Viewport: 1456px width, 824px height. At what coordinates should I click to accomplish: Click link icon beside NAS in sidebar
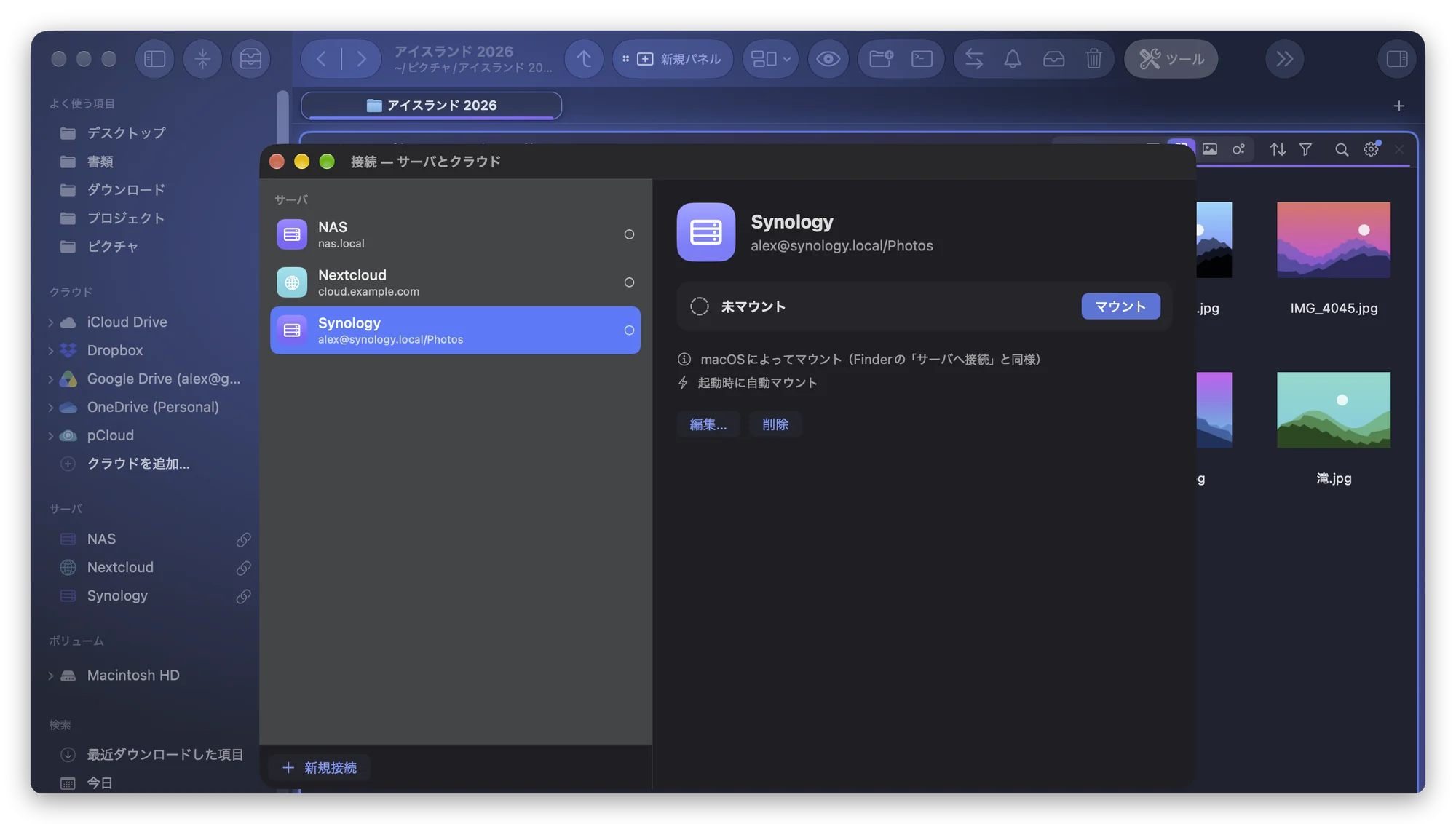tap(243, 539)
